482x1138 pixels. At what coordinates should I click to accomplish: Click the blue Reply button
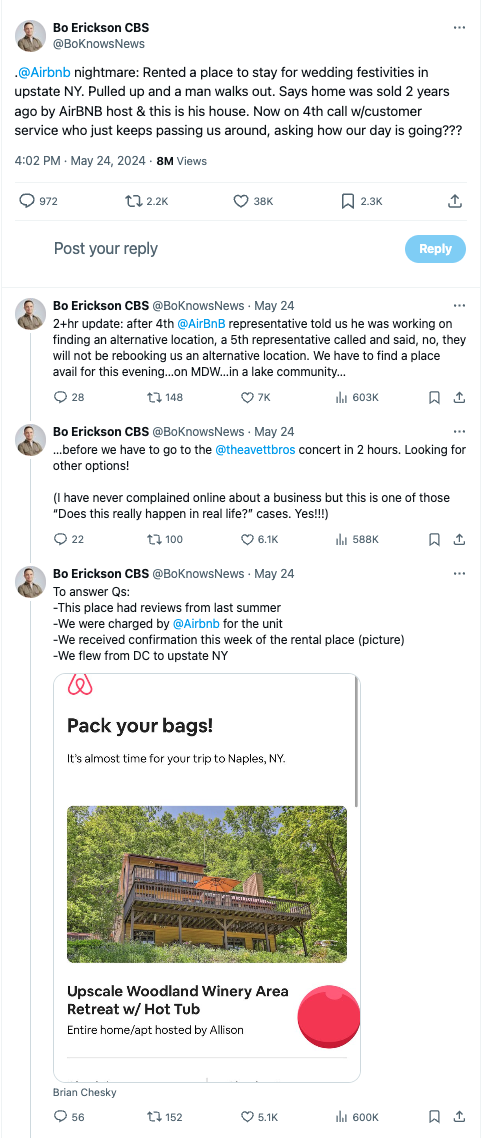click(x=435, y=248)
